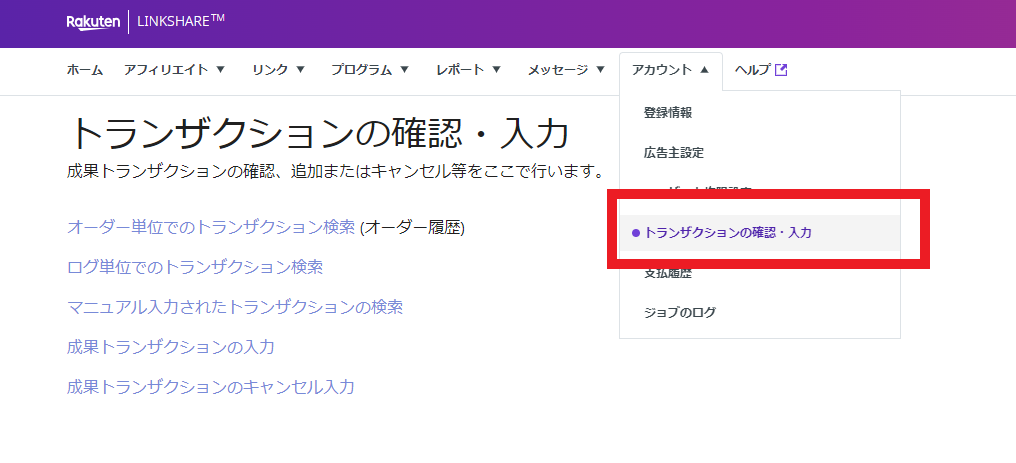Open オーダー単位でのトランザクション検索 link

pyautogui.click(x=211, y=228)
